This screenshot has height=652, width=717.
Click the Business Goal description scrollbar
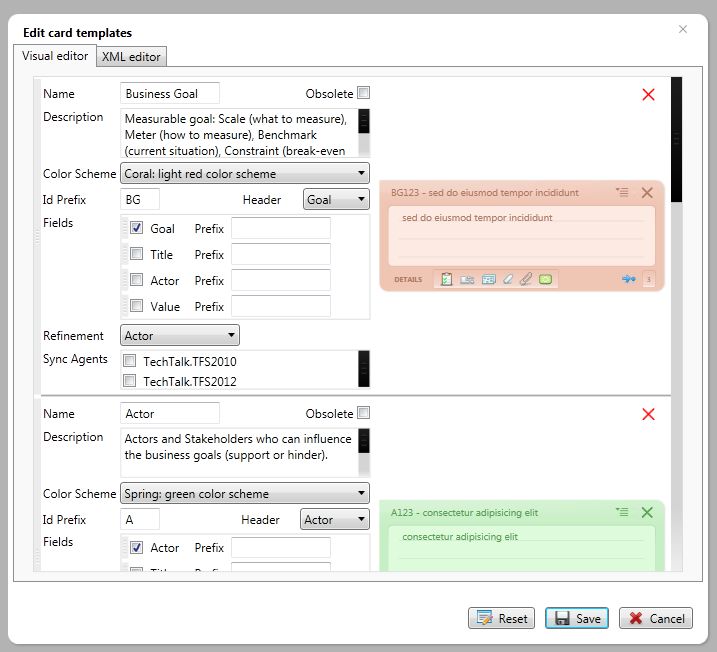click(364, 133)
